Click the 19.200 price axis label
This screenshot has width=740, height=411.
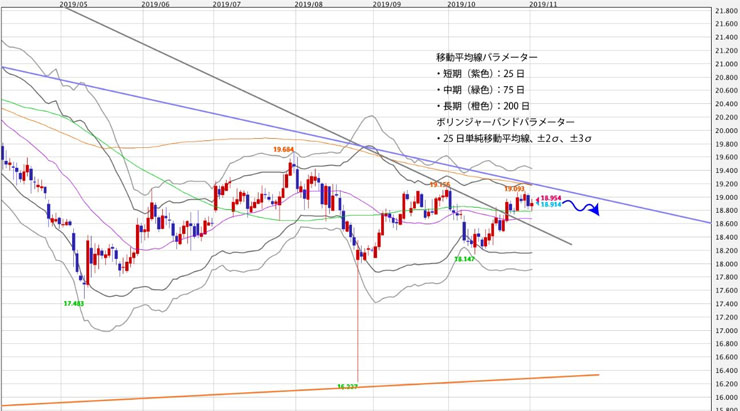pyautogui.click(x=726, y=184)
